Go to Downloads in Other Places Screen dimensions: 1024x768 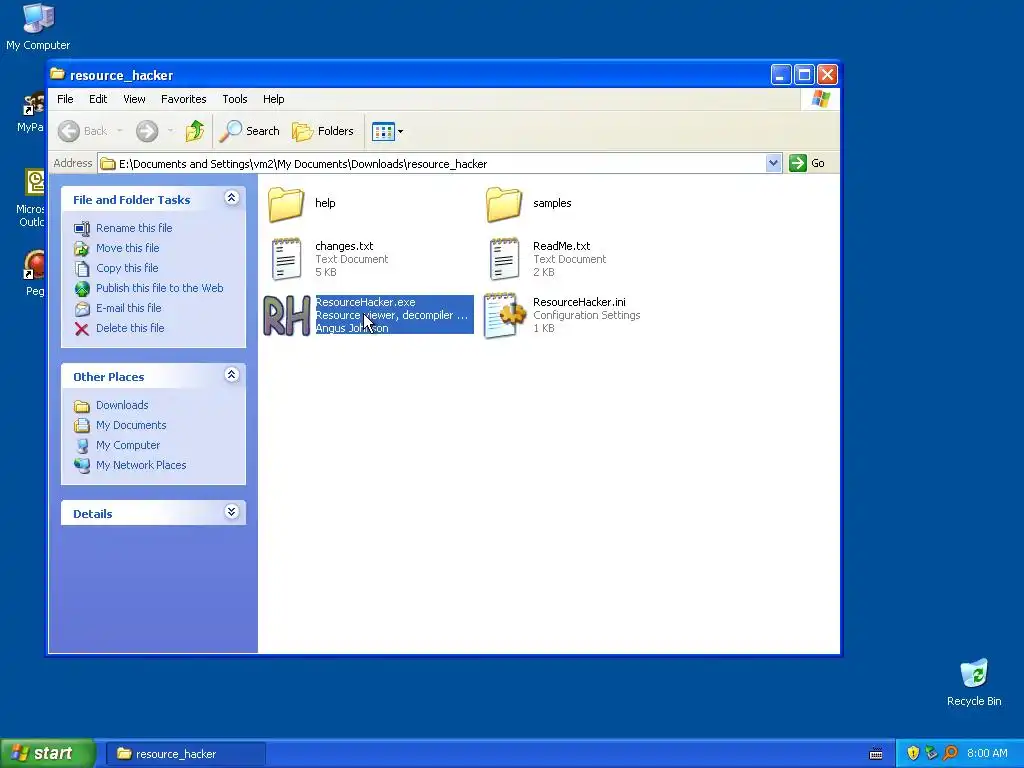122,406
